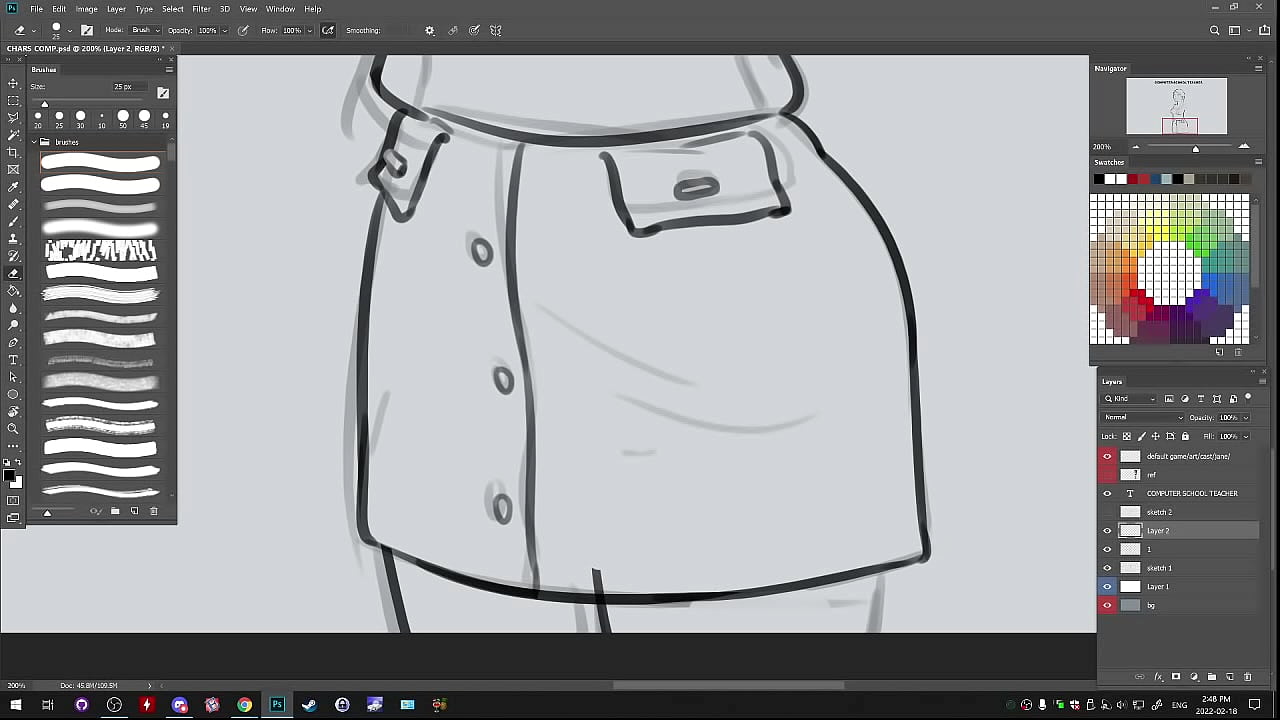Activate the Zoom tool

pos(13,429)
